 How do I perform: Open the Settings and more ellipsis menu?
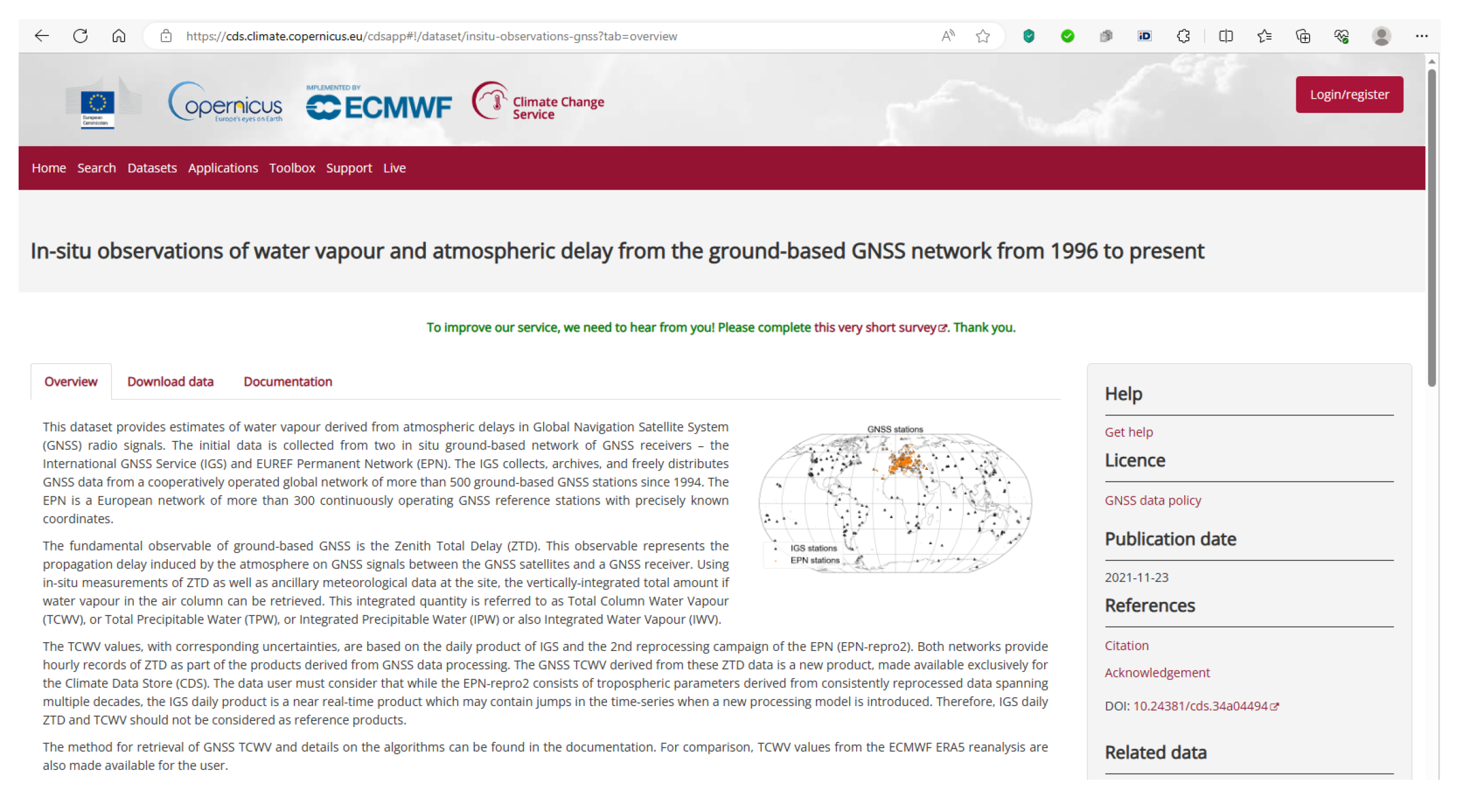1421,36
